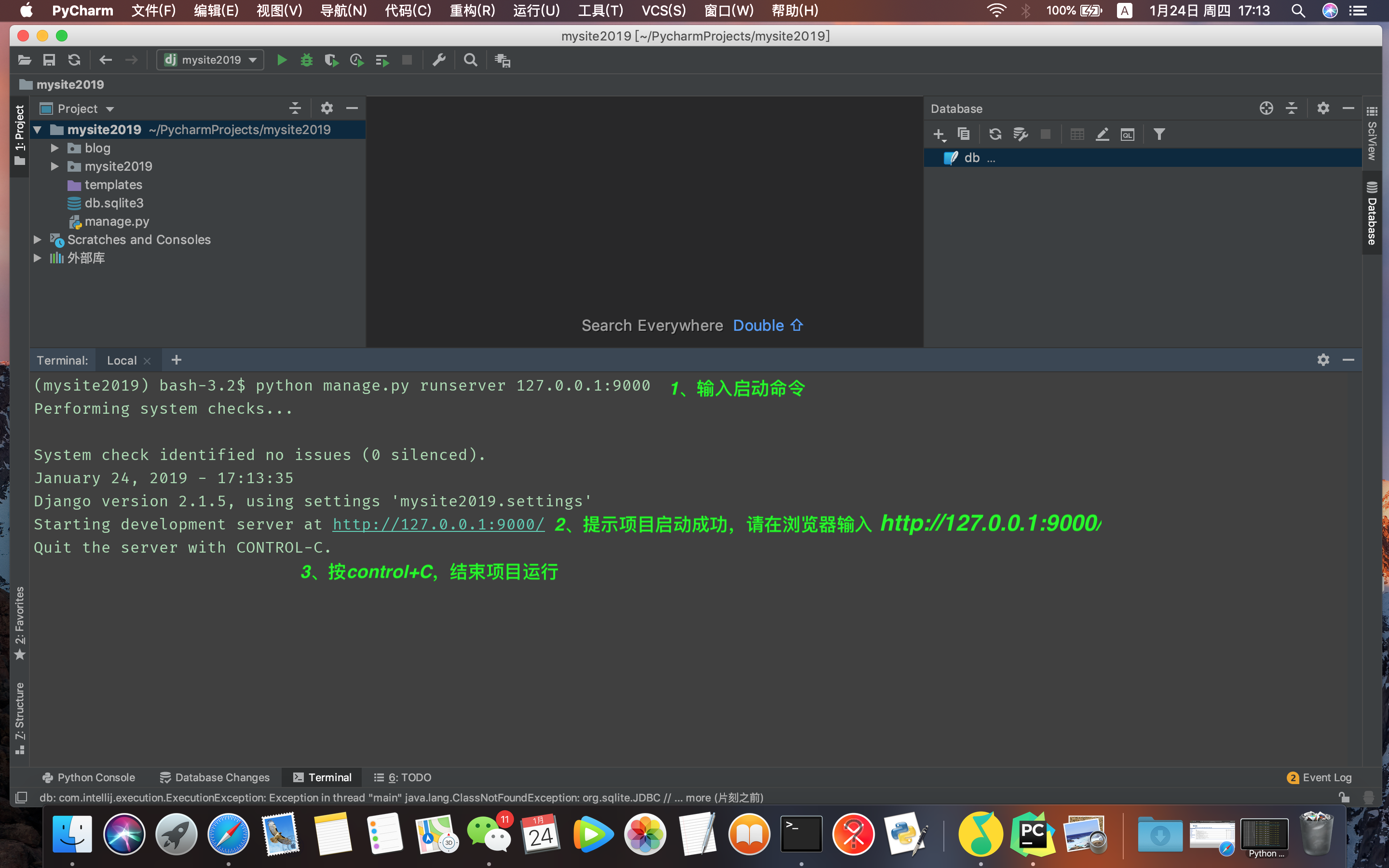This screenshot has height=868, width=1389.
Task: Expand the blog folder
Action: coord(54,148)
